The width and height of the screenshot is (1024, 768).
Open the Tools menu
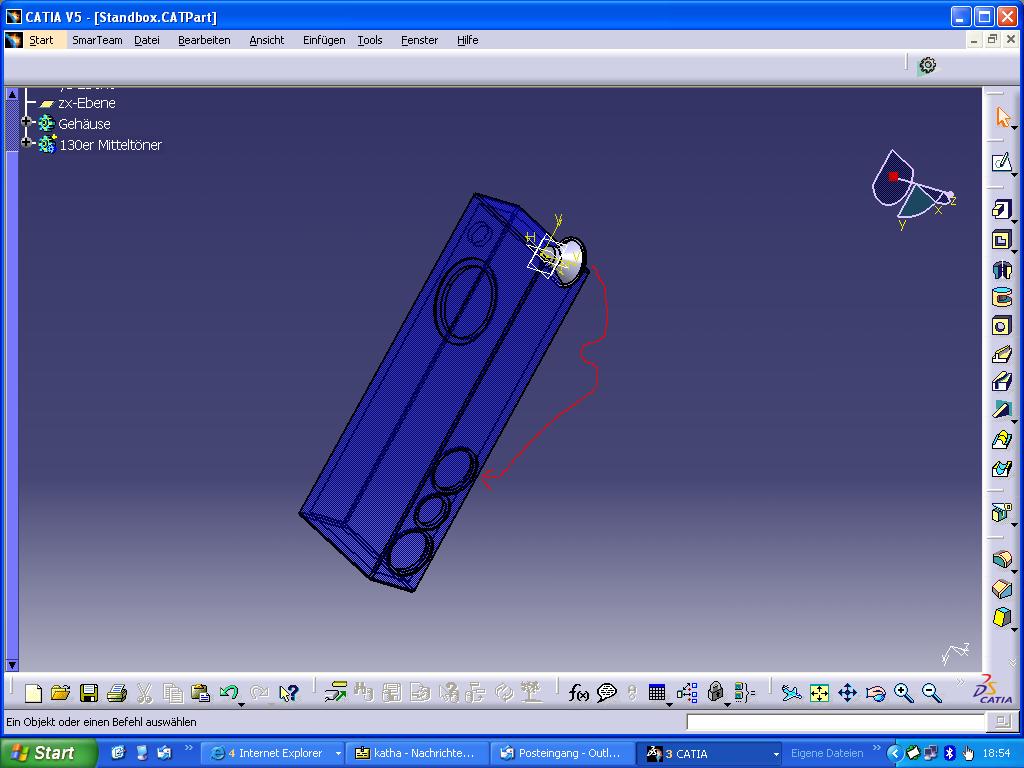[370, 40]
